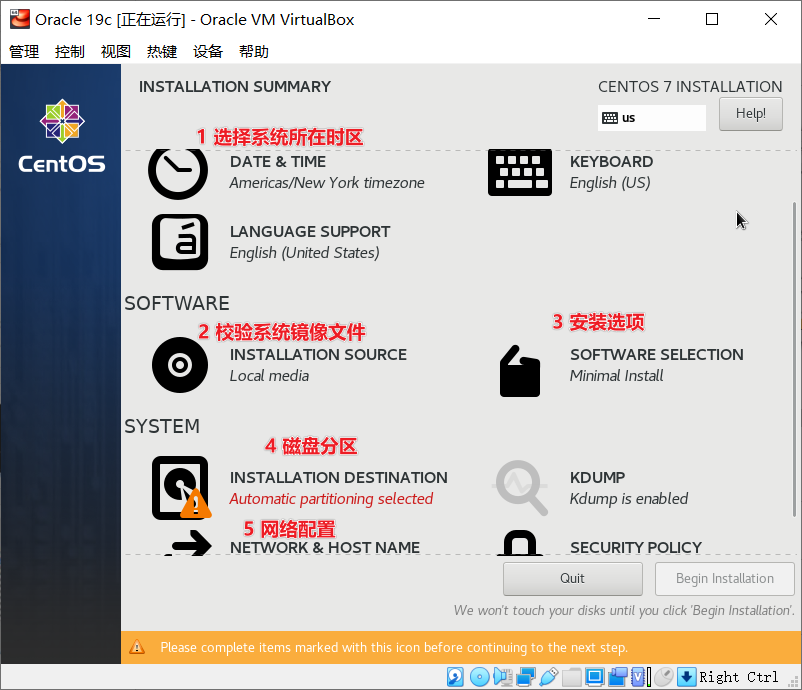Open the Kdump magnifier icon

click(521, 487)
